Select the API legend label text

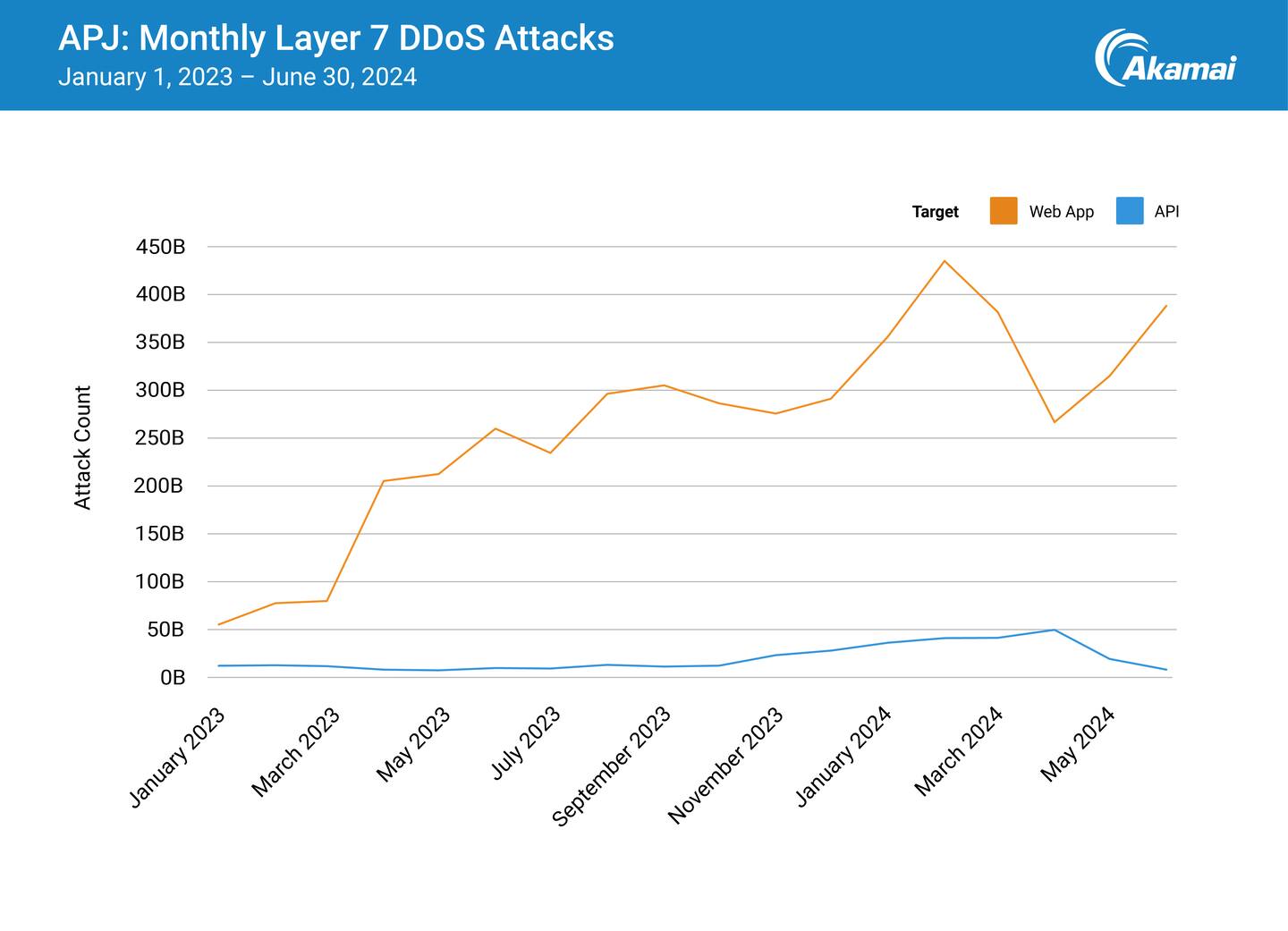[x=1166, y=212]
